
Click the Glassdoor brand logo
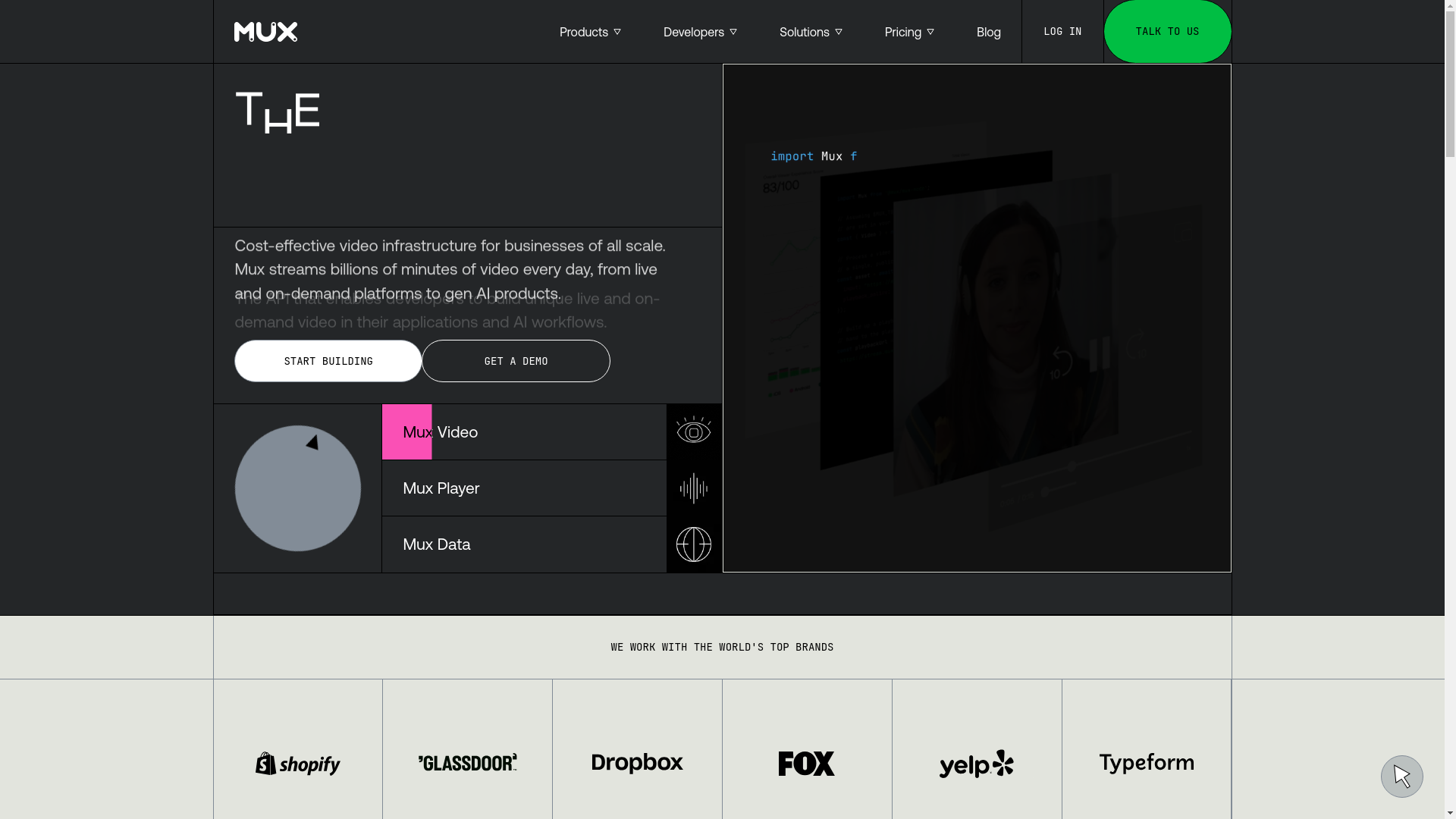tap(468, 763)
